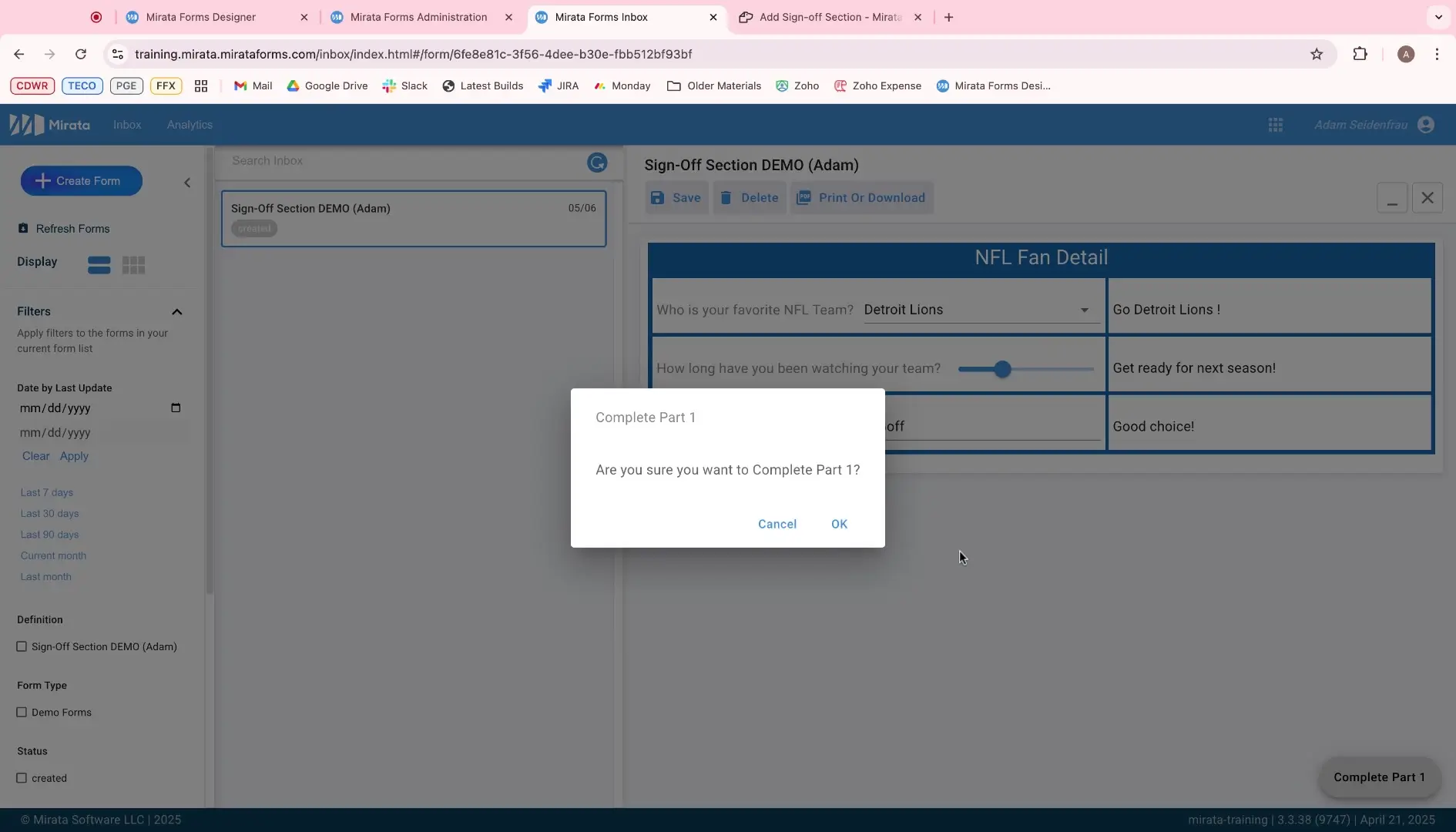Collapse the Filters section
Viewport: 1456px width, 832px height.
pyautogui.click(x=178, y=312)
